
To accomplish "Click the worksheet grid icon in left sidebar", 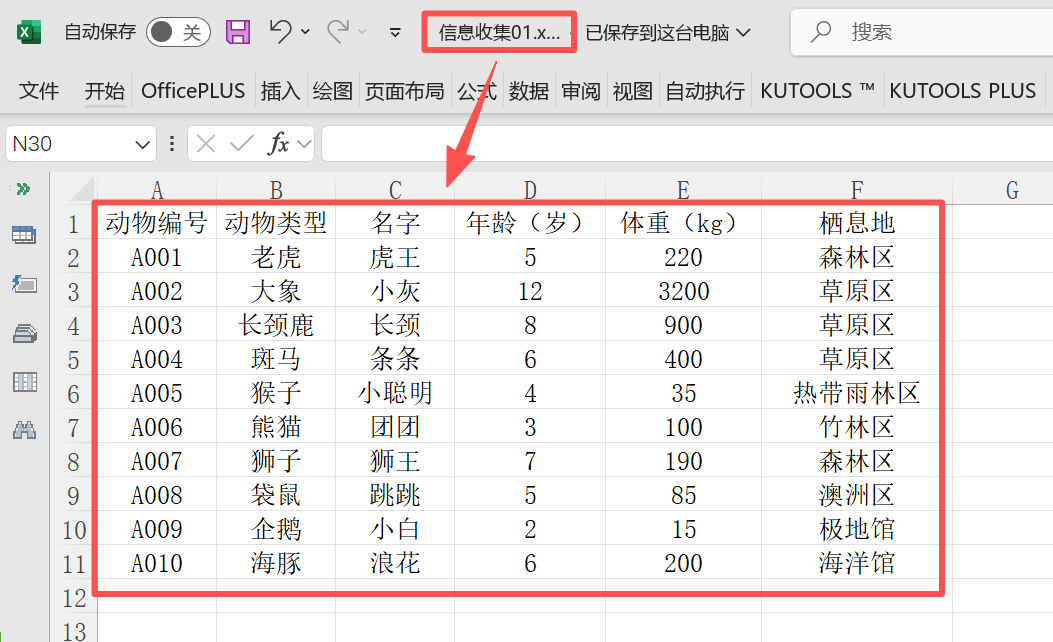I will [x=22, y=235].
